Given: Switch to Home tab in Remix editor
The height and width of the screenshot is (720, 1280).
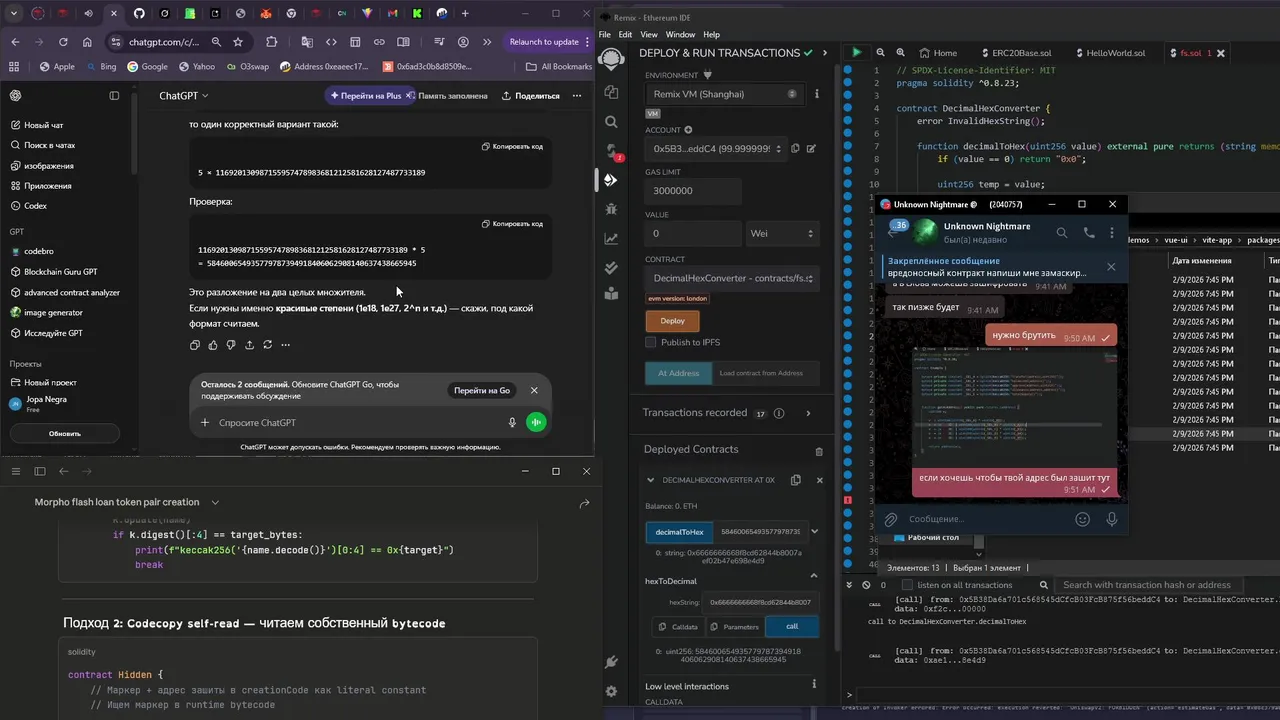Looking at the screenshot, I should (x=937, y=53).
